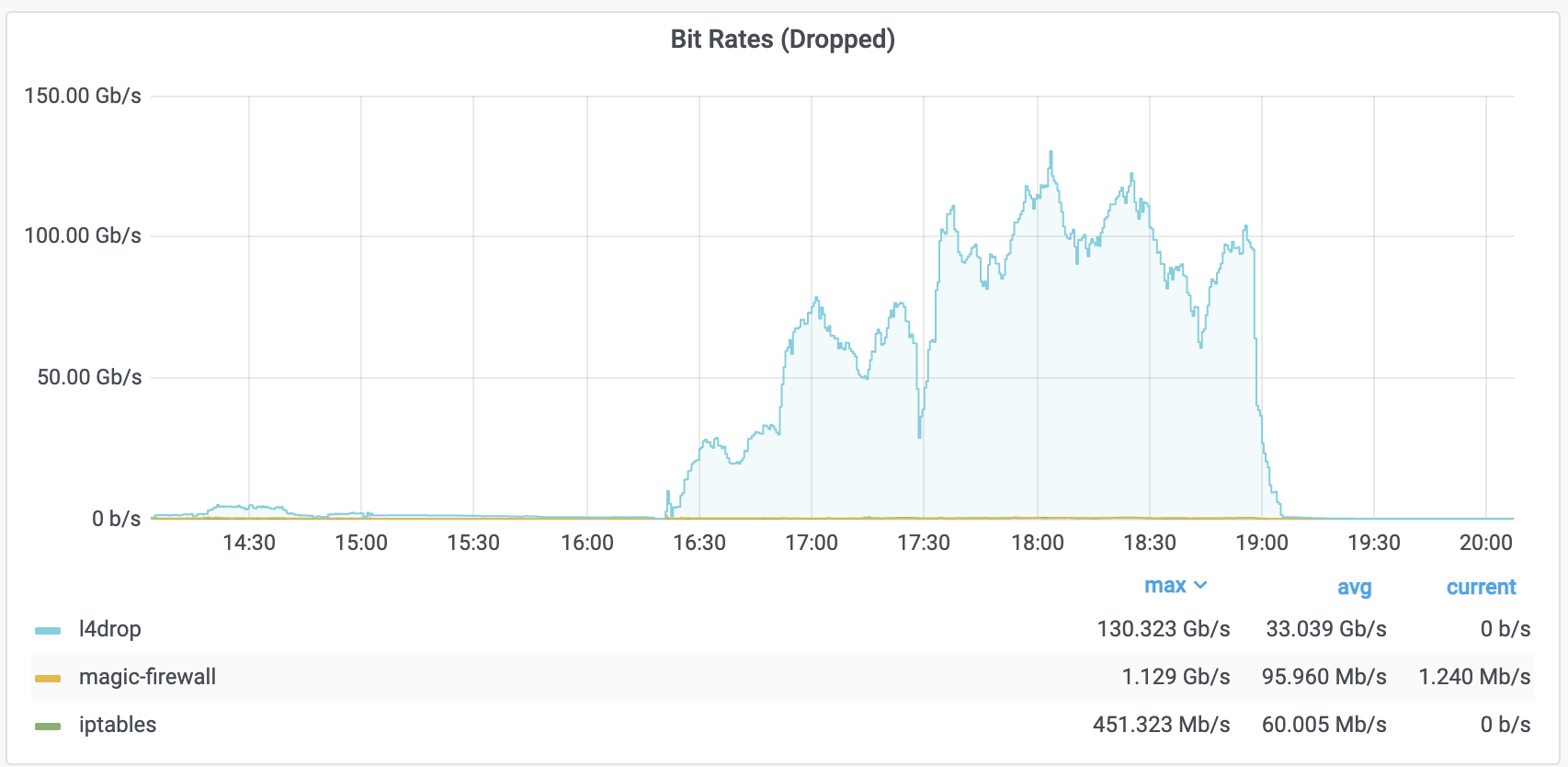This screenshot has width=1568, height=767.
Task: Click the graph peak near 18:00
Action: click(1051, 153)
